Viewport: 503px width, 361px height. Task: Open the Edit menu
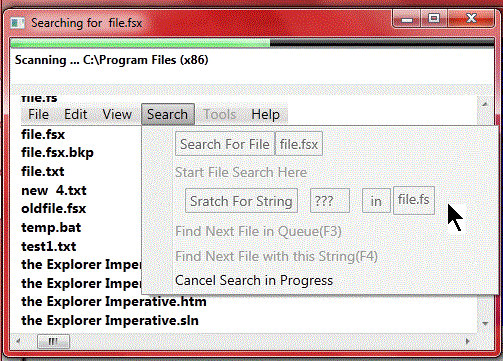pyautogui.click(x=76, y=115)
